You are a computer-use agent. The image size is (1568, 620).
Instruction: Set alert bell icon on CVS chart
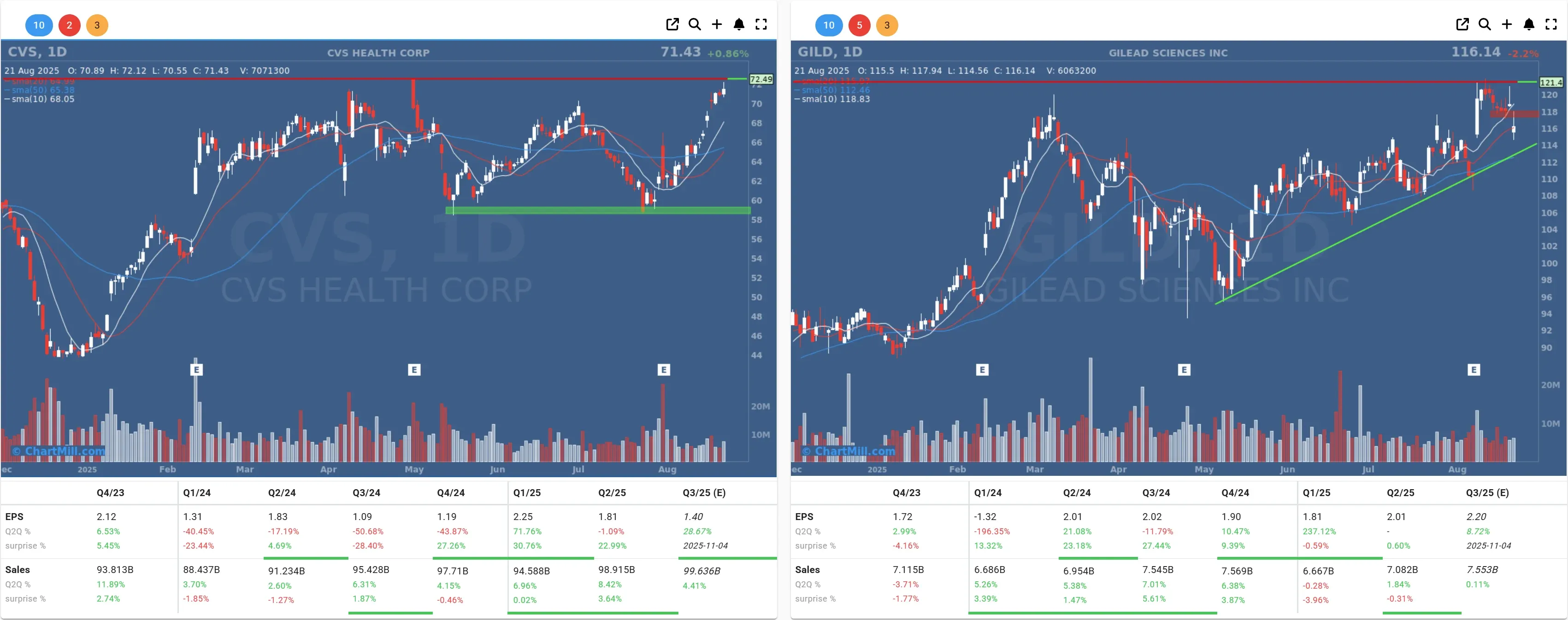(739, 24)
